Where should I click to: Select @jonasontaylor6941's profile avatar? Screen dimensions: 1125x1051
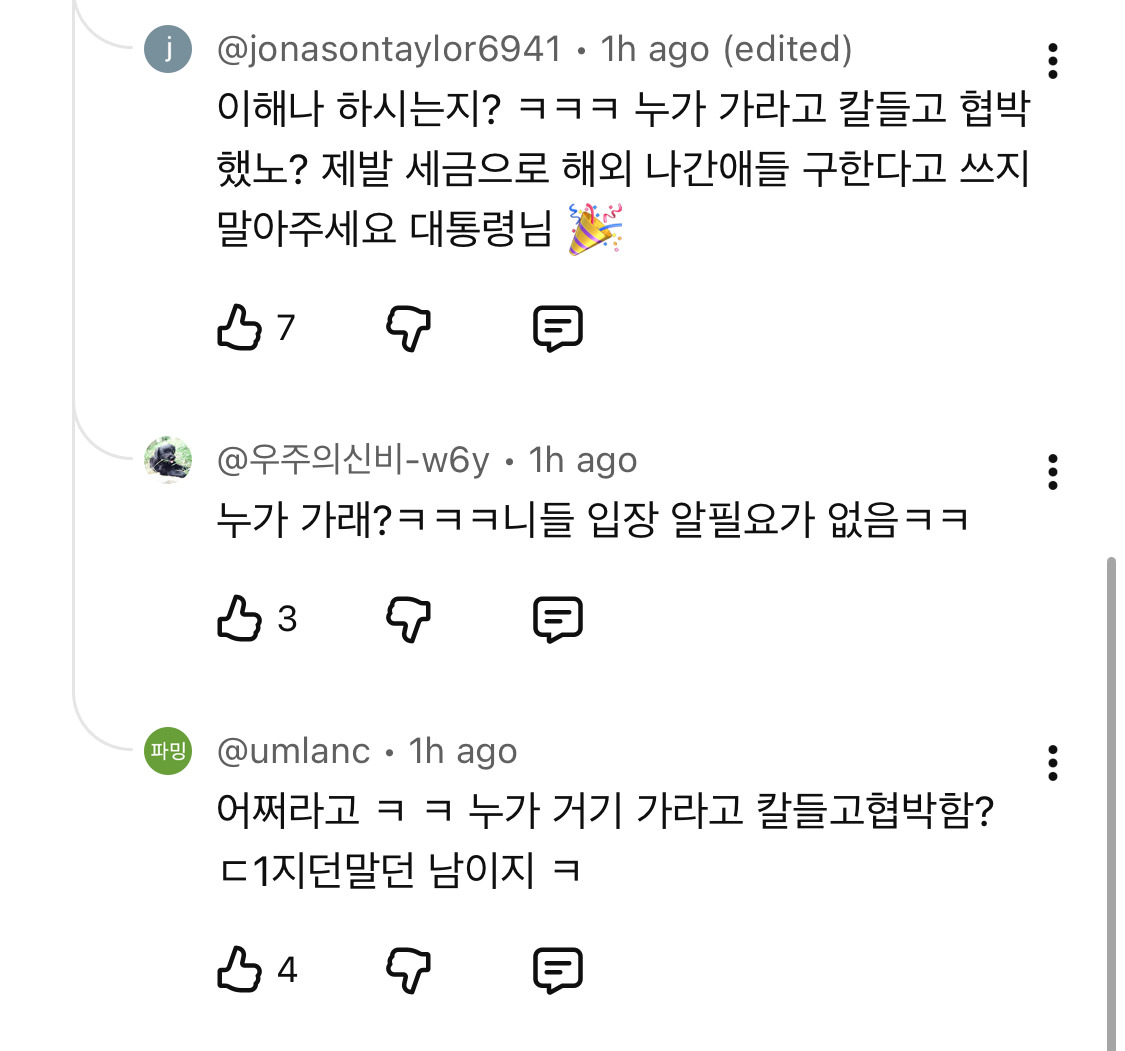coord(169,47)
